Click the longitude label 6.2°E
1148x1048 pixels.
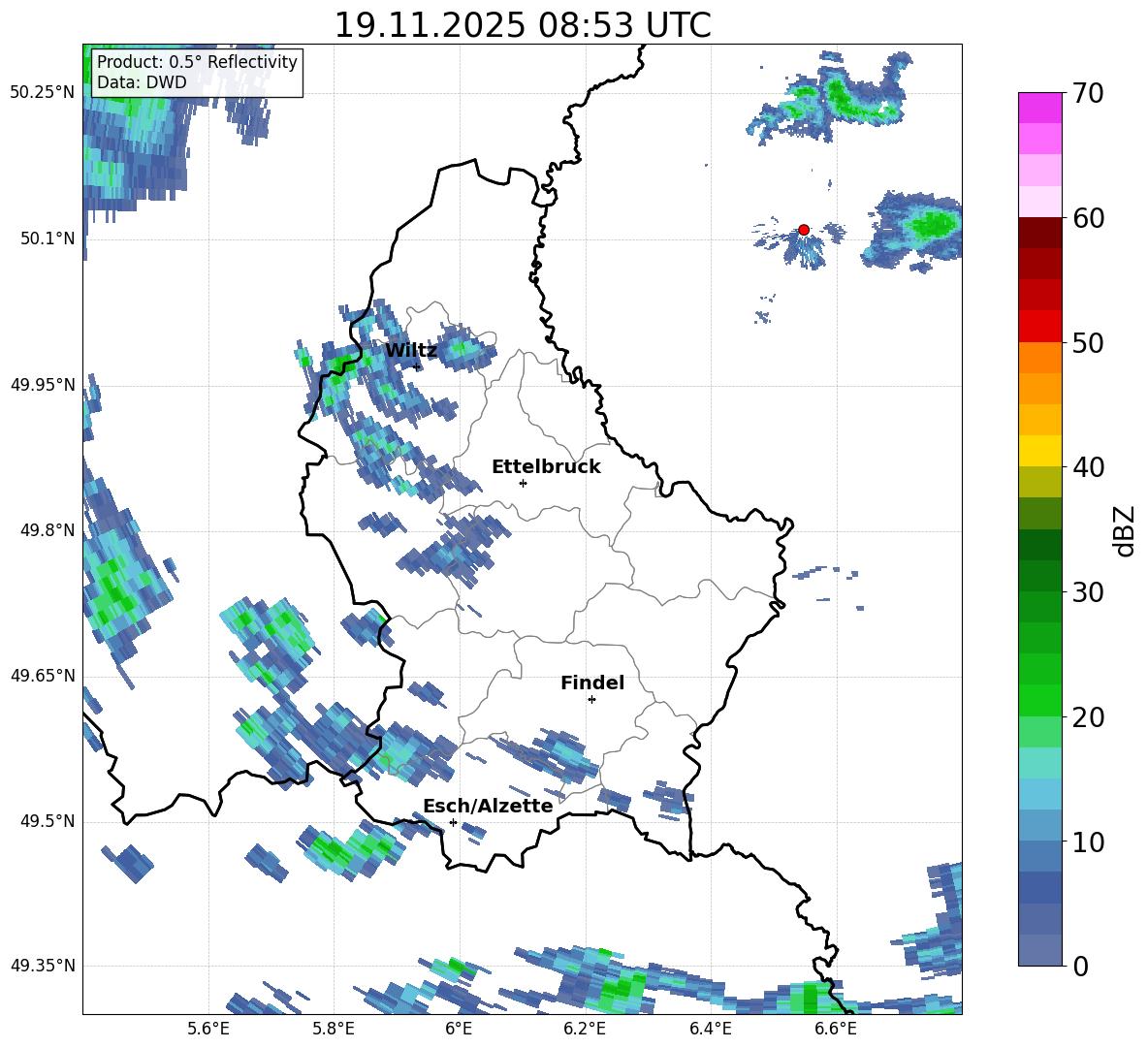(x=585, y=1029)
